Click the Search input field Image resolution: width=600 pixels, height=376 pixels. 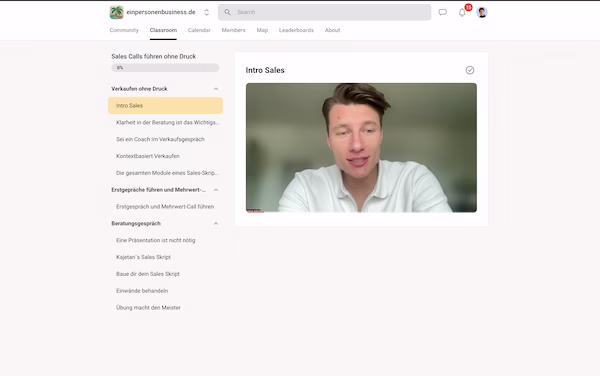(324, 12)
